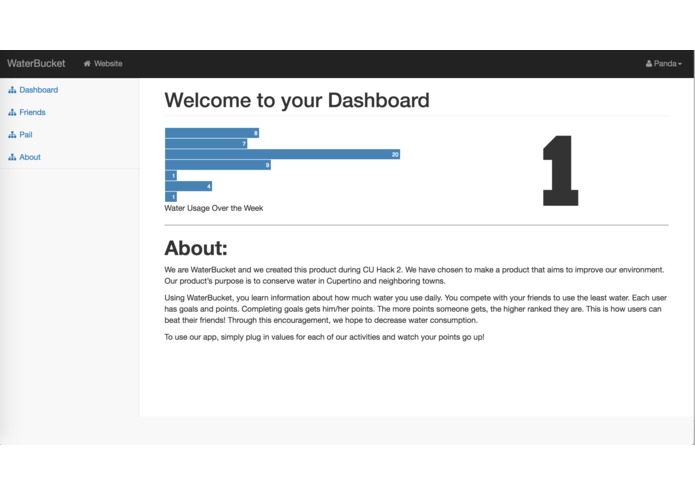This screenshot has width=695, height=494.
Task: Click the user icon next to Panda
Action: [x=649, y=63]
